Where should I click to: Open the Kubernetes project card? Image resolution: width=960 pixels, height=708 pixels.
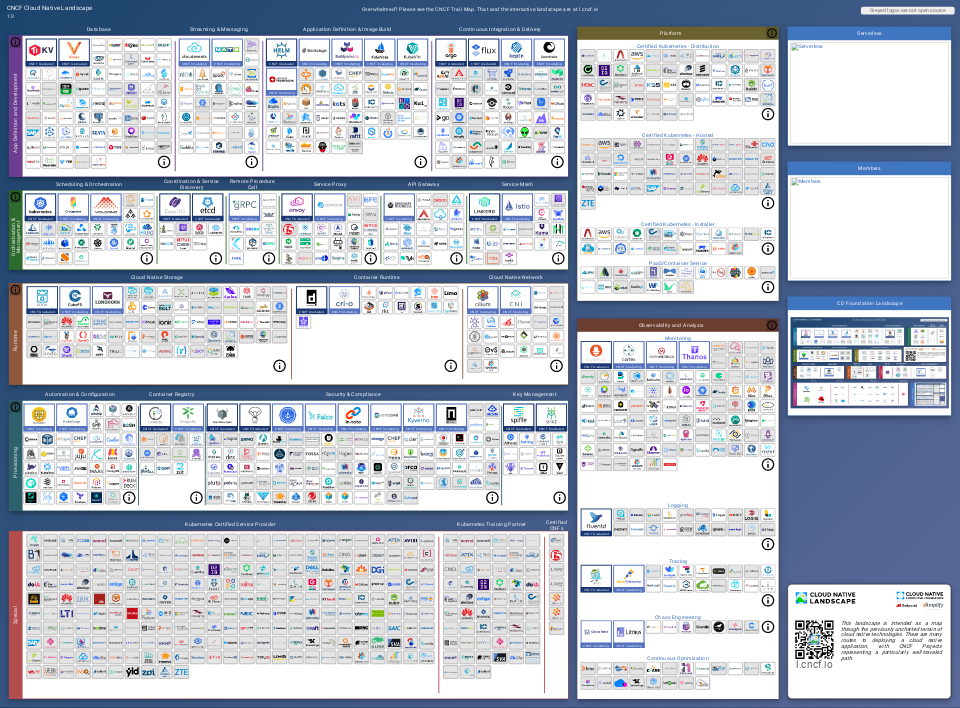(40, 208)
